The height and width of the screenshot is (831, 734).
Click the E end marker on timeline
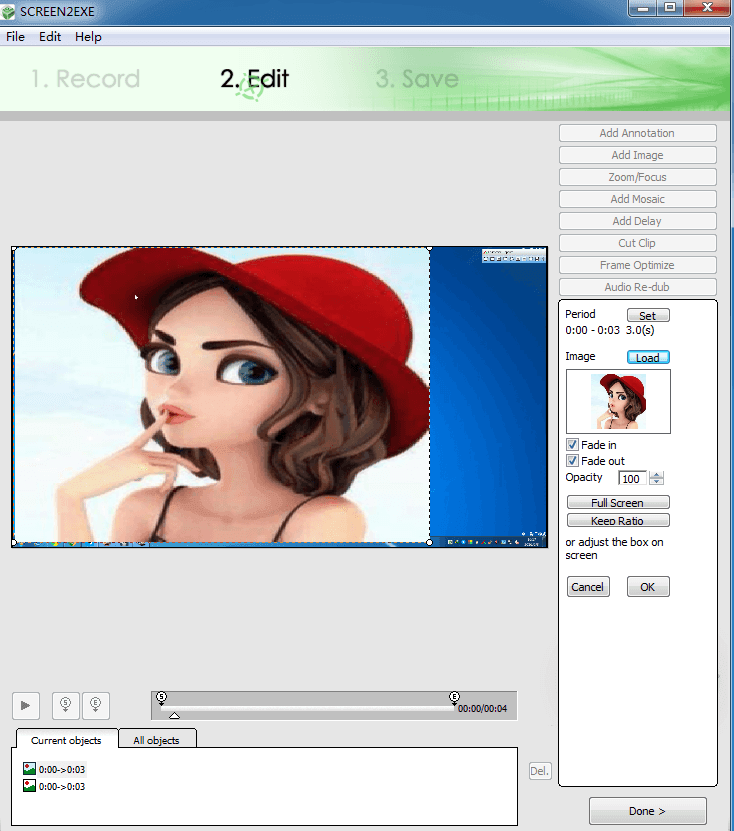(x=454, y=697)
